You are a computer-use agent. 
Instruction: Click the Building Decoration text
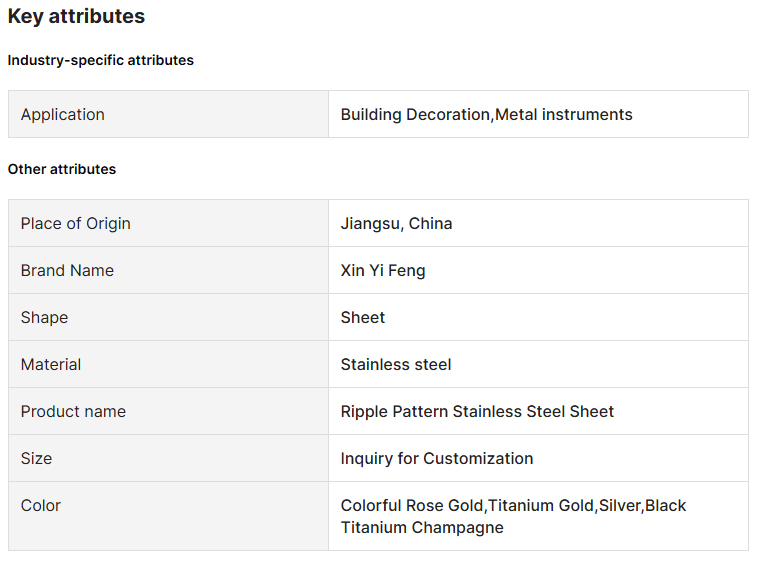click(x=414, y=114)
